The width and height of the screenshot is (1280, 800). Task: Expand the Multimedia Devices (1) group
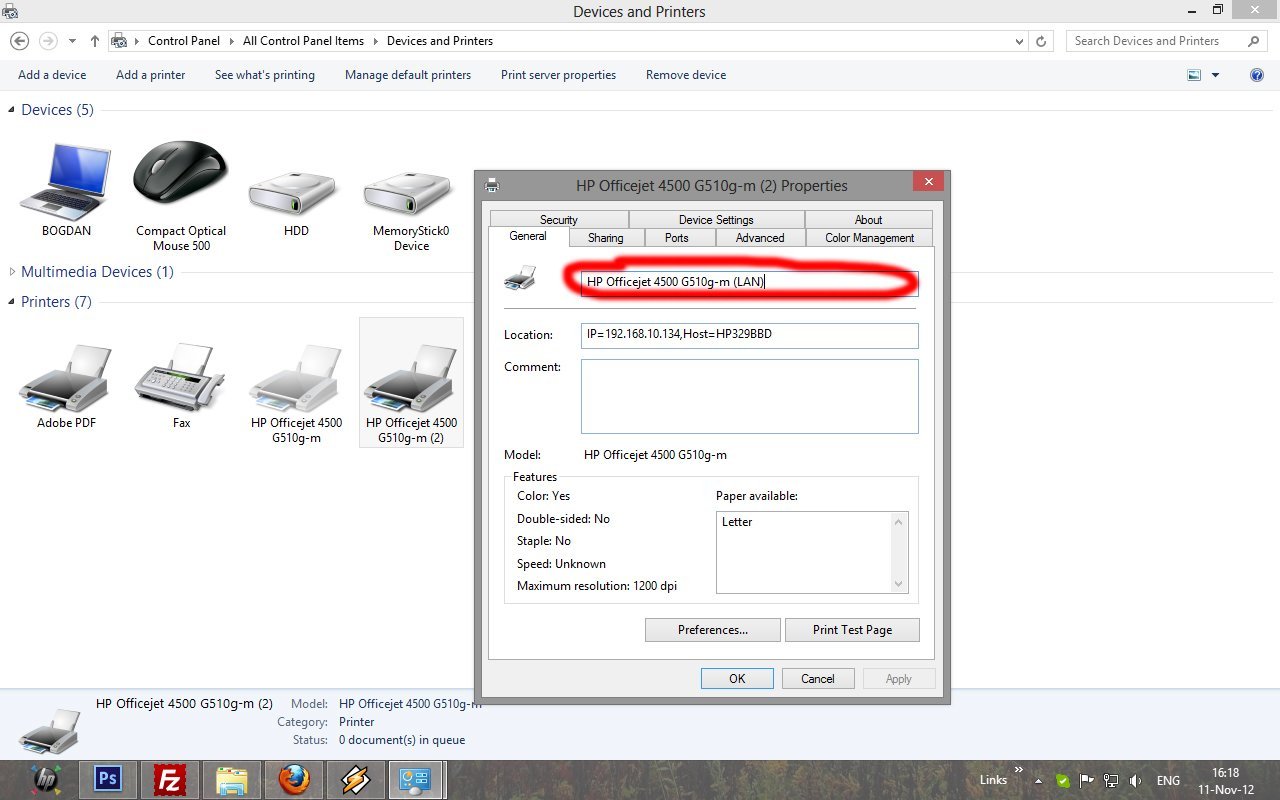click(12, 272)
